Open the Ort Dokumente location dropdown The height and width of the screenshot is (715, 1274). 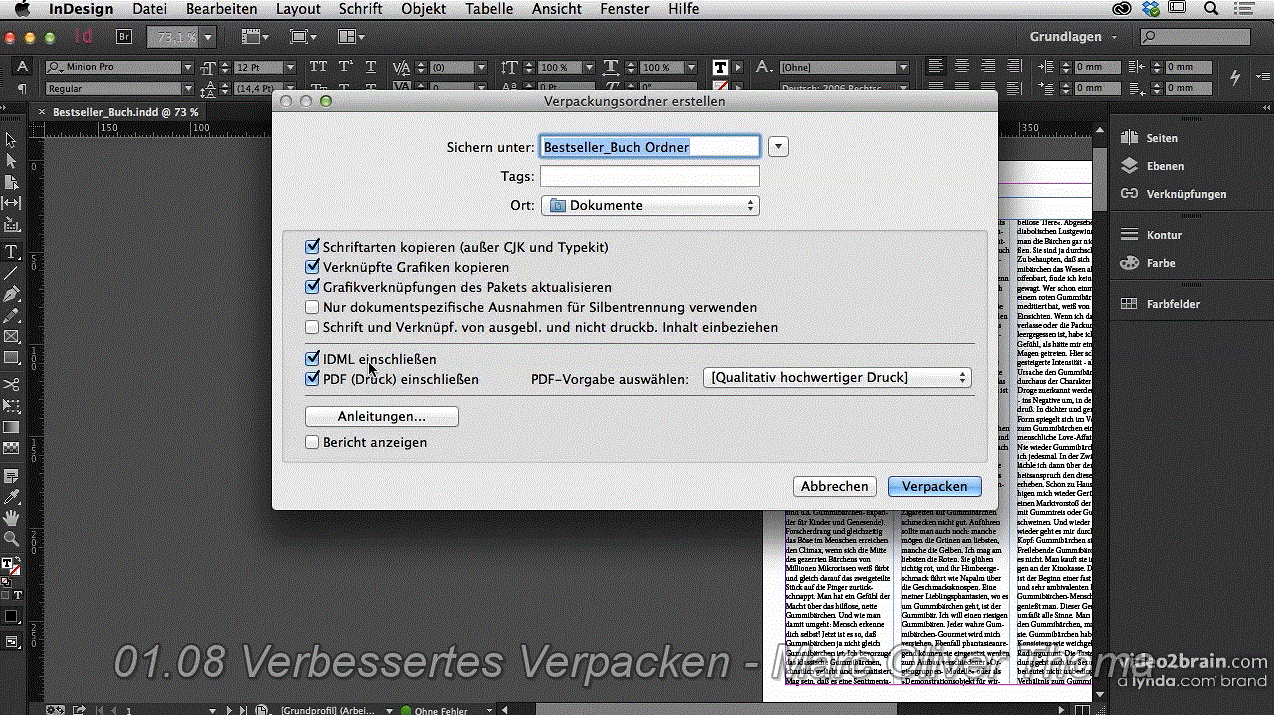(650, 206)
